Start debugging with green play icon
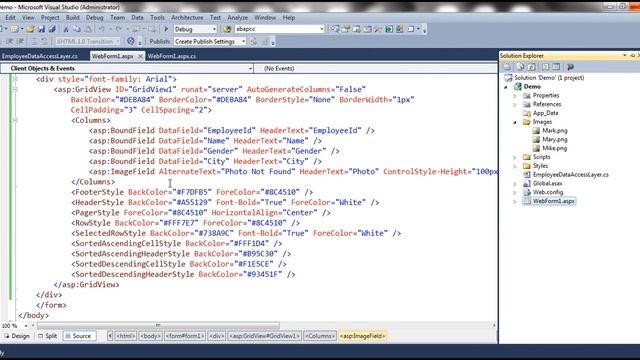Image resolution: width=640 pixels, height=360 pixels. tap(166, 29)
